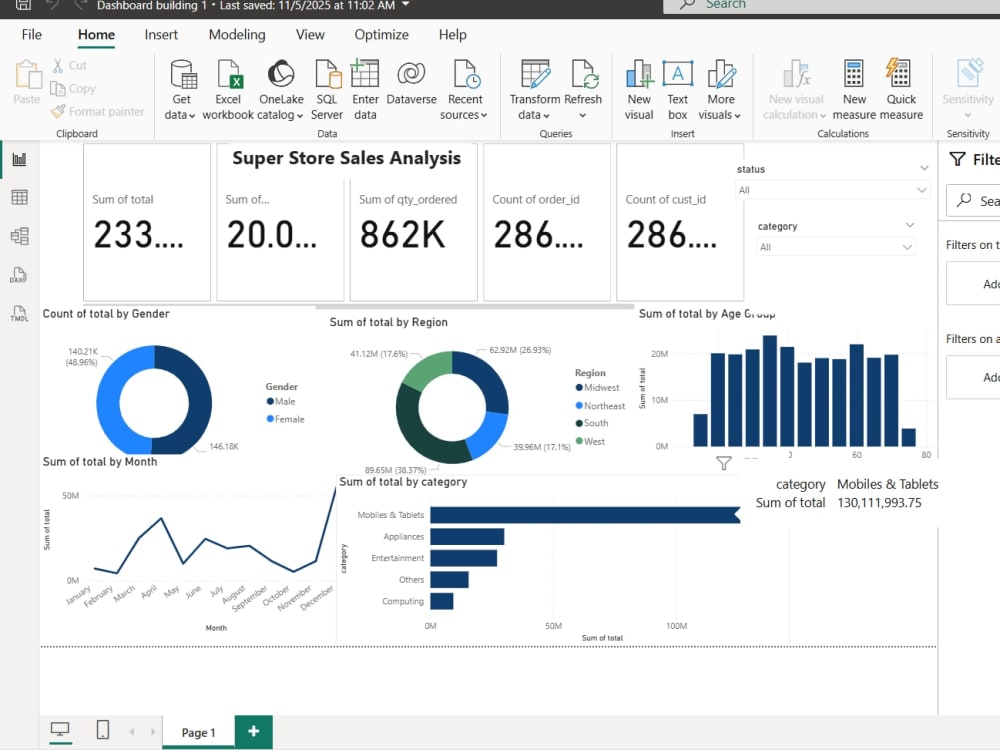Click the Sum of qty_ordered card
Viewport: 1000px width, 750px height.
[x=413, y=240]
